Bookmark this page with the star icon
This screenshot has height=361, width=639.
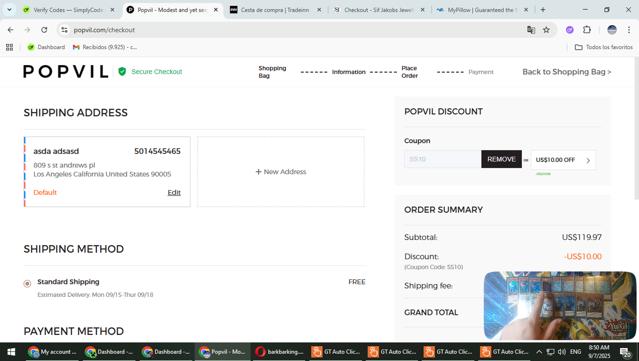[546, 30]
